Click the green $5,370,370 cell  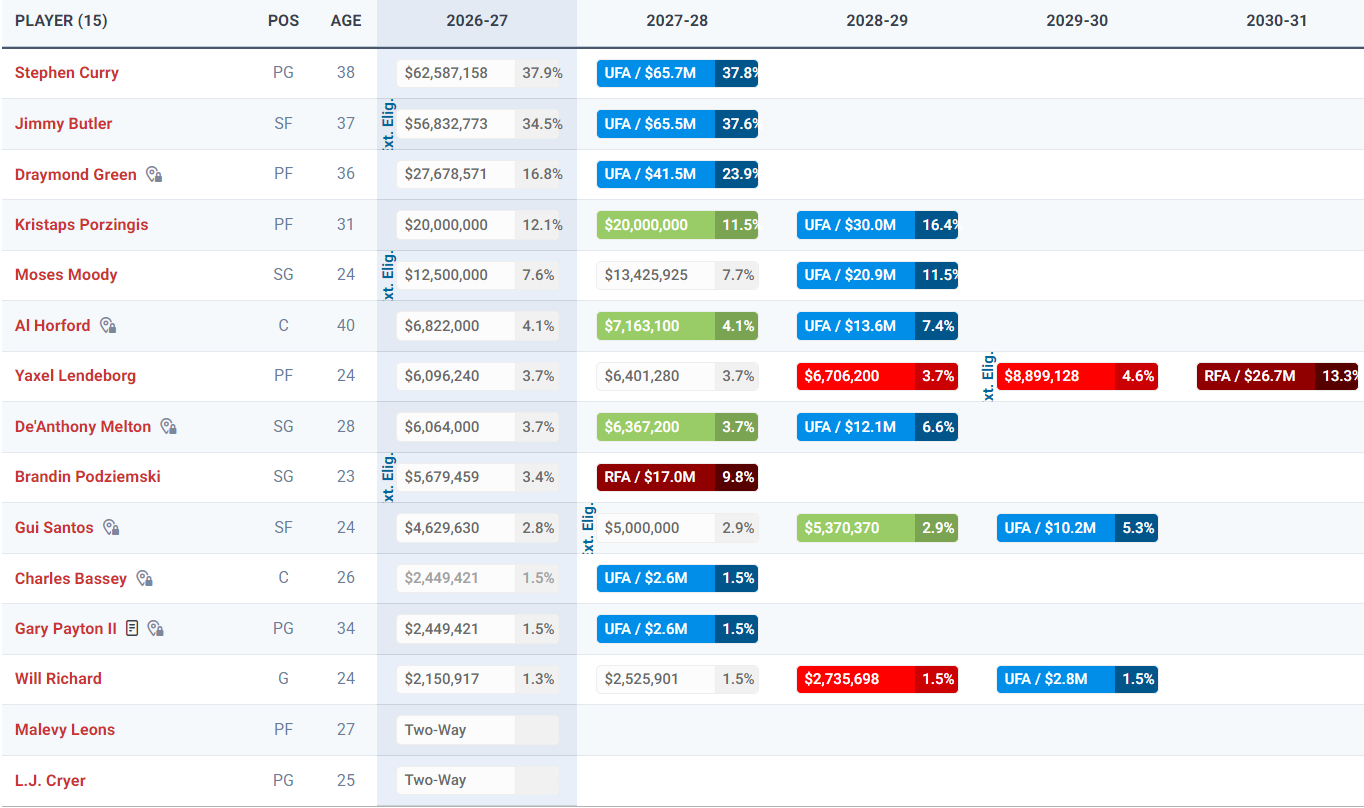pos(877,528)
